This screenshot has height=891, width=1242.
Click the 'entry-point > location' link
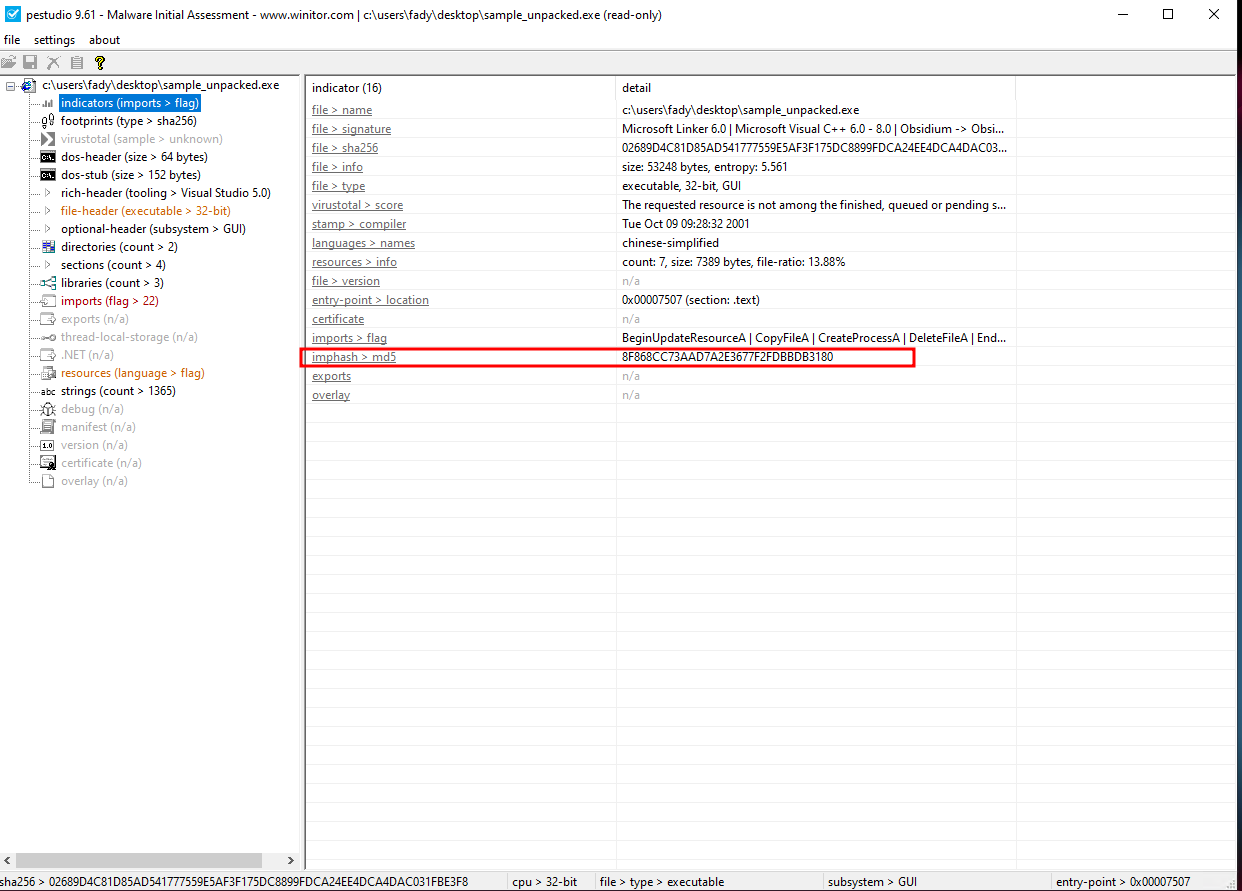pyautogui.click(x=370, y=300)
